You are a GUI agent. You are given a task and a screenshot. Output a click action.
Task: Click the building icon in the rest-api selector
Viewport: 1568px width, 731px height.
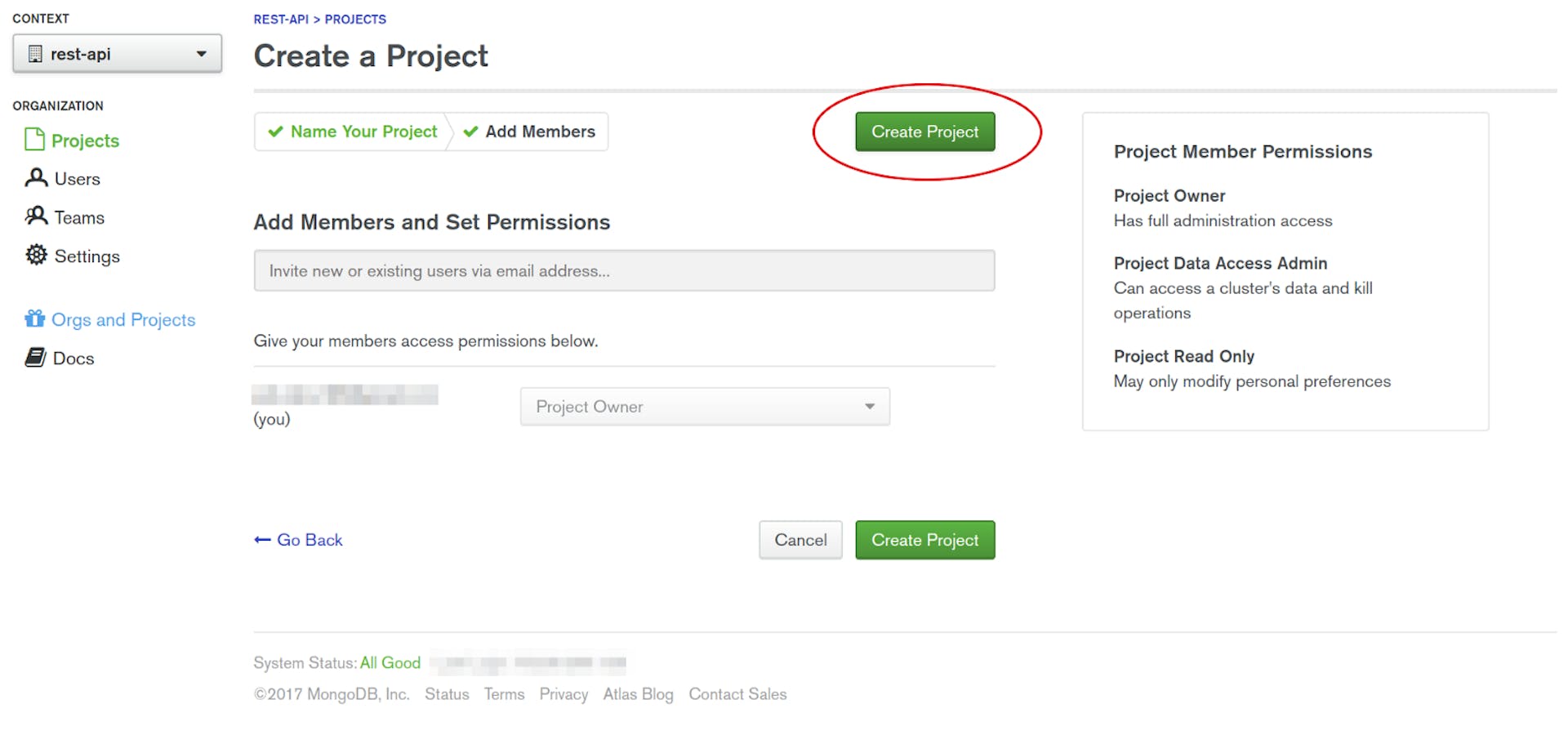point(34,54)
